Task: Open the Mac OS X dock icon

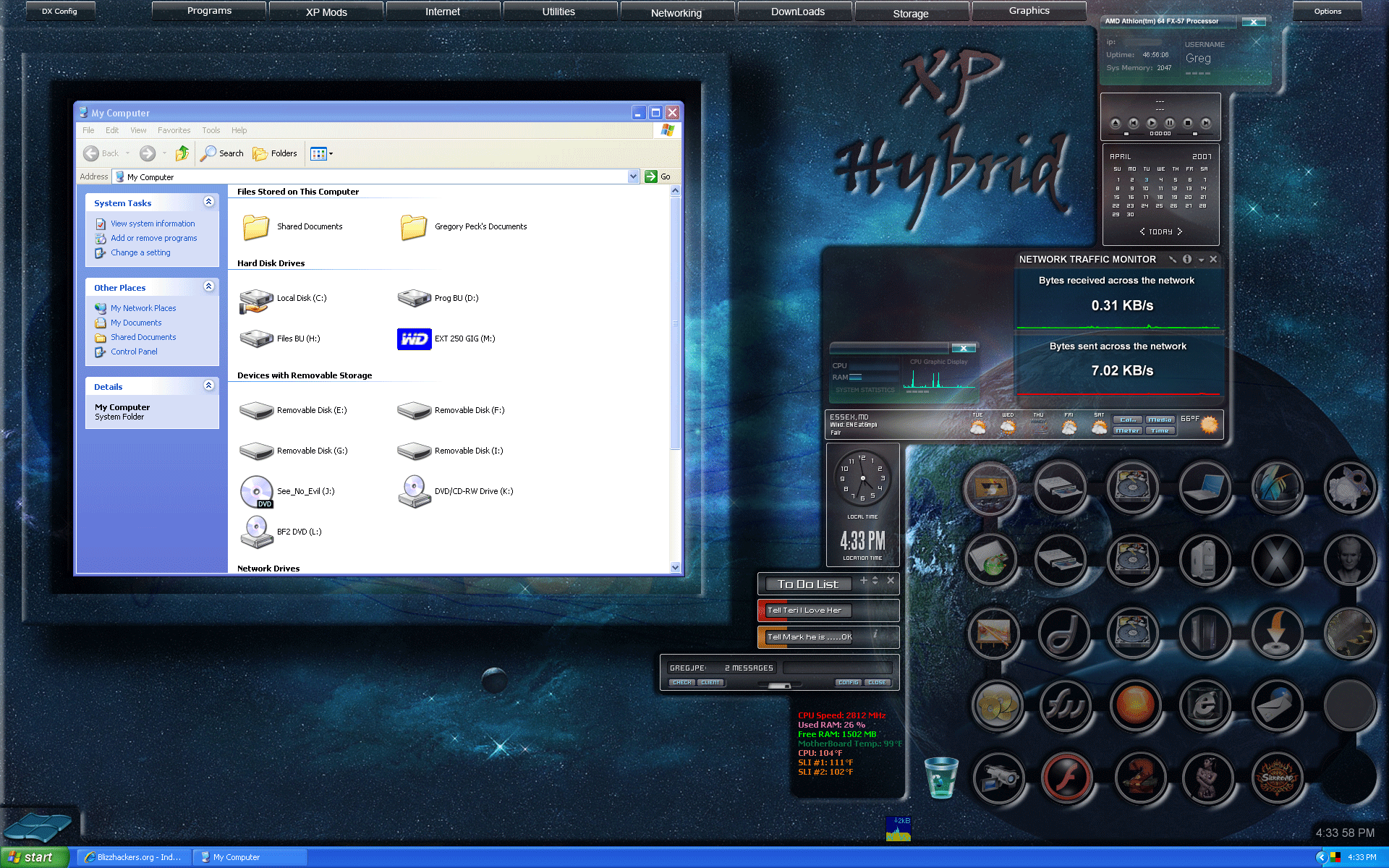Action: (1278, 561)
